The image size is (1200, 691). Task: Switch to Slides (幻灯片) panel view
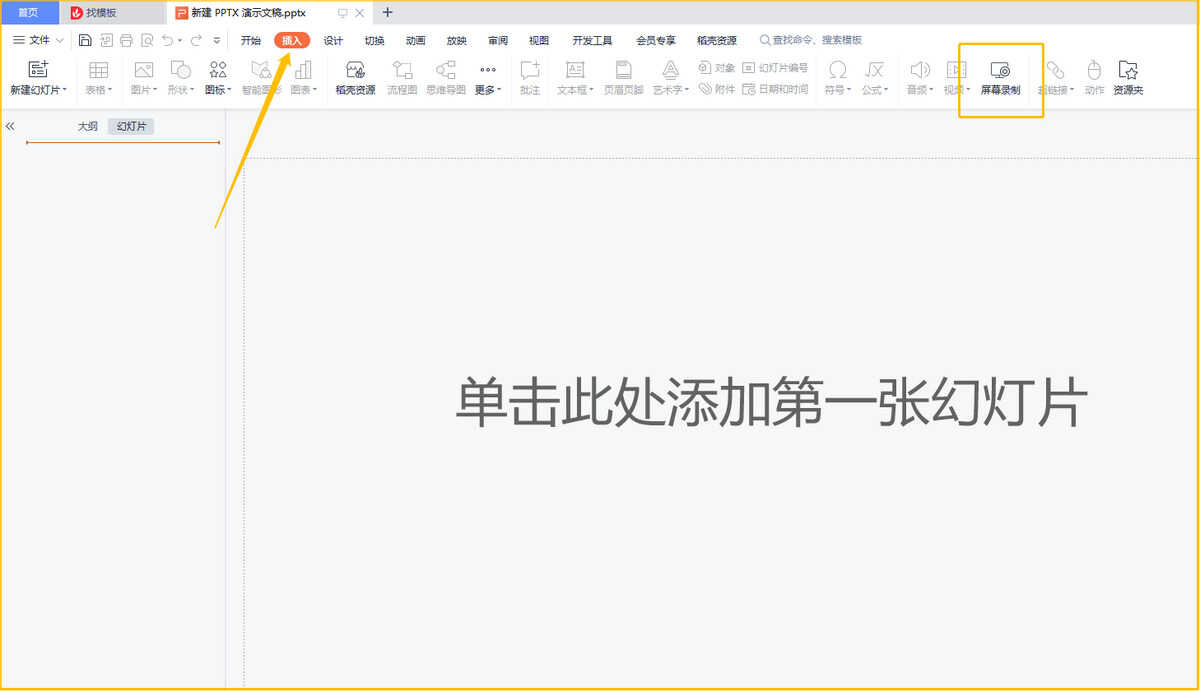coord(131,127)
